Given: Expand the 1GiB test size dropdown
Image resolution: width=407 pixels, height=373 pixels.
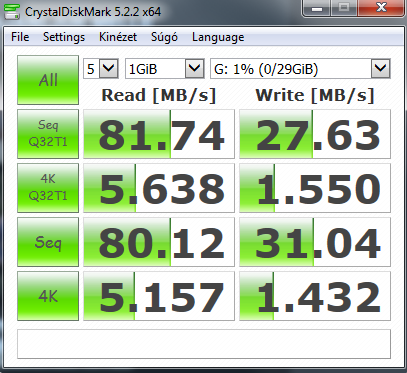Looking at the screenshot, I should (194, 69).
